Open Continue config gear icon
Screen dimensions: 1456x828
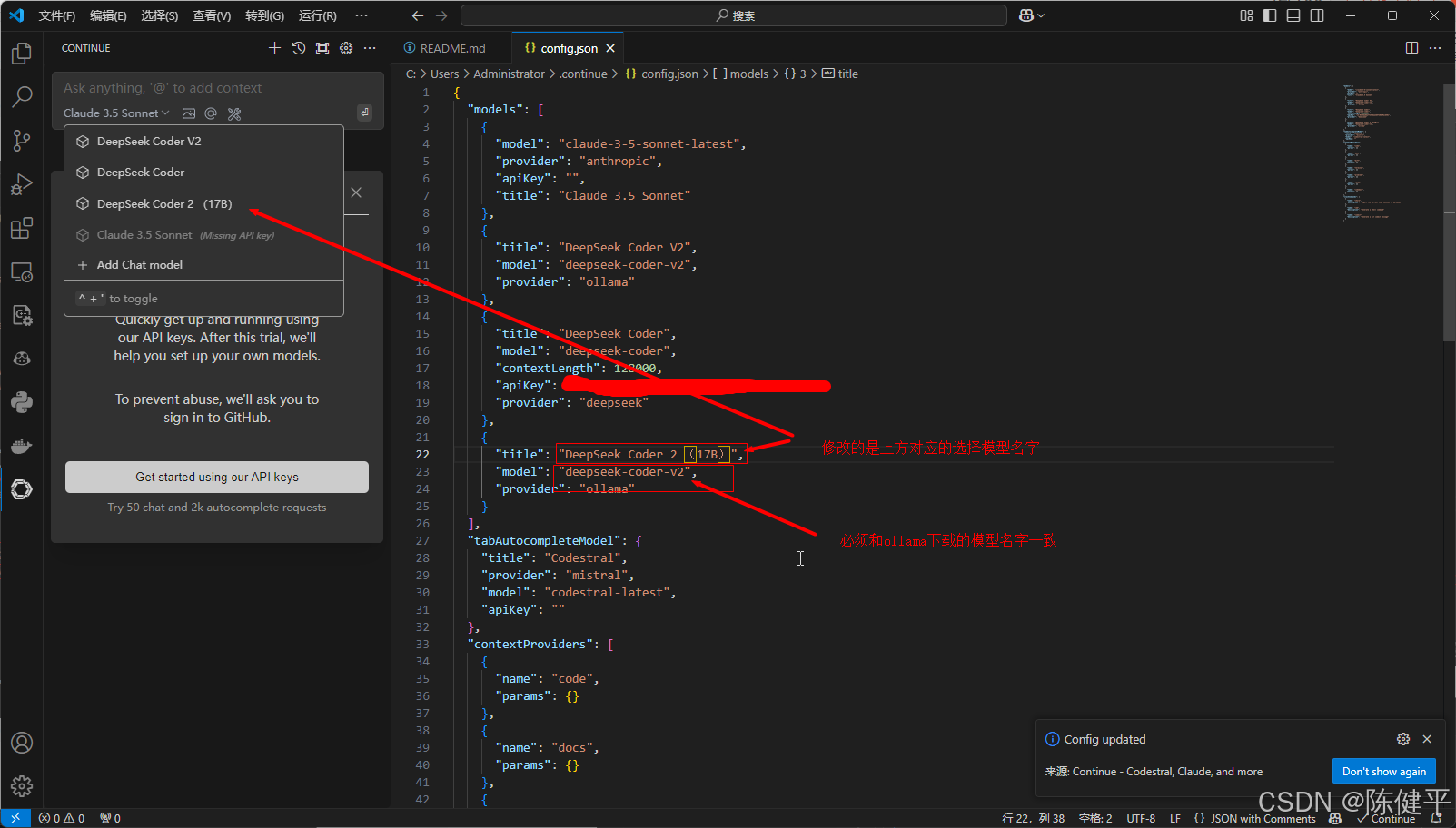[346, 48]
